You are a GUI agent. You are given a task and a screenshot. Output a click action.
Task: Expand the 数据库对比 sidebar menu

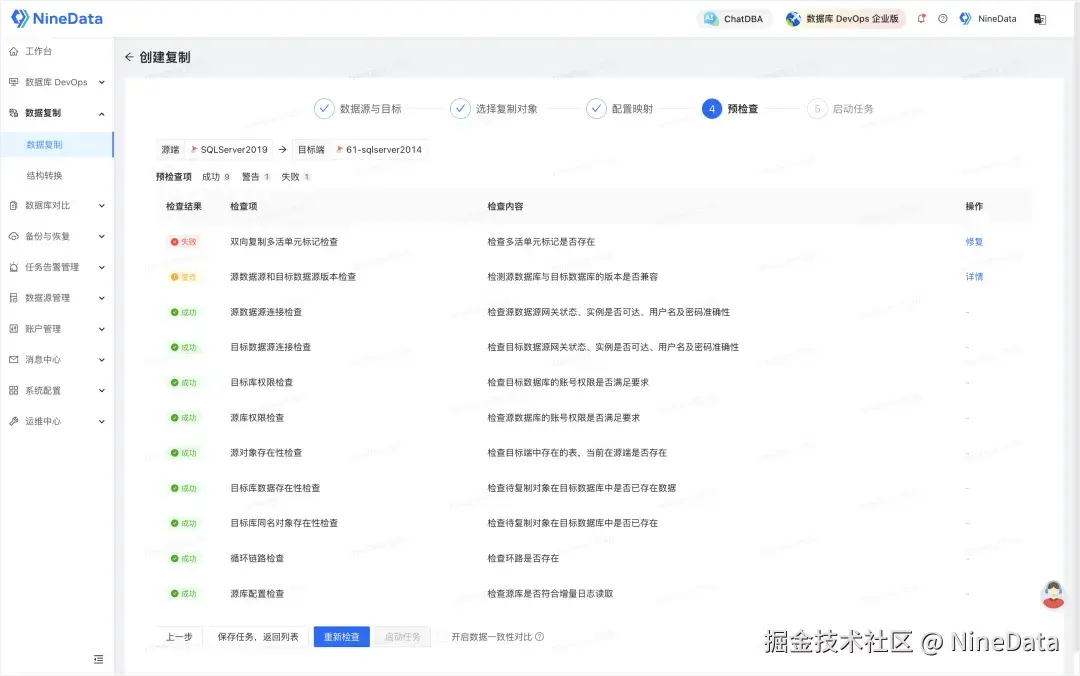click(x=45, y=205)
